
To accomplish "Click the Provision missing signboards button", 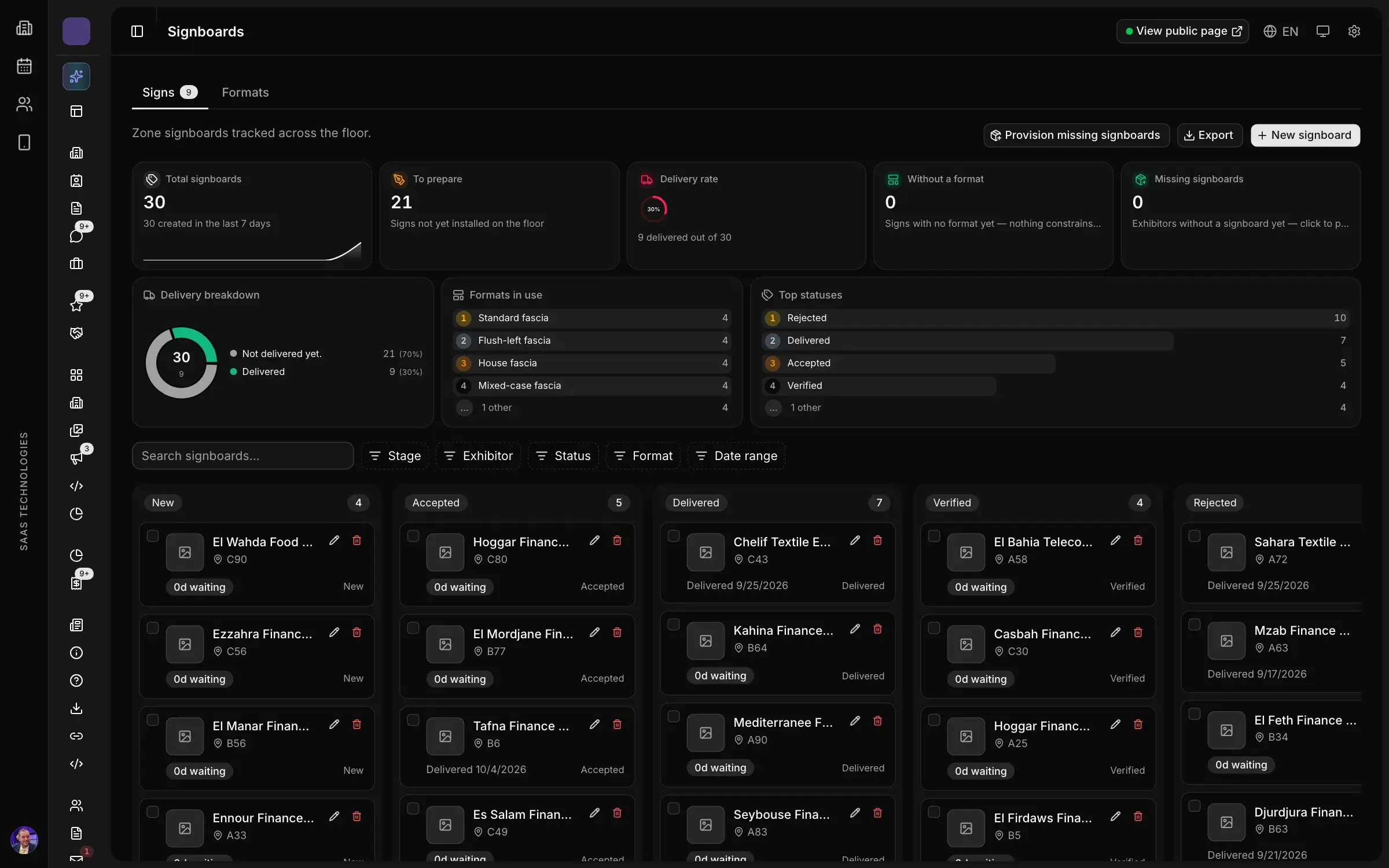I will [x=1076, y=135].
